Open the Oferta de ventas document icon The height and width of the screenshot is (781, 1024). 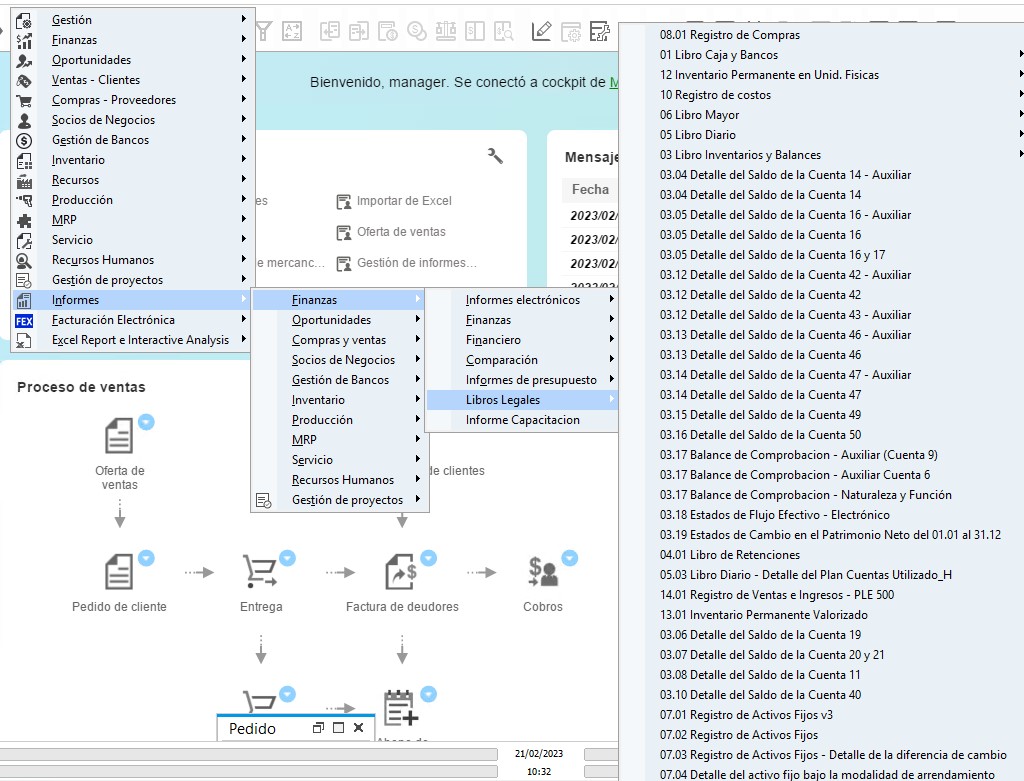click(x=119, y=437)
